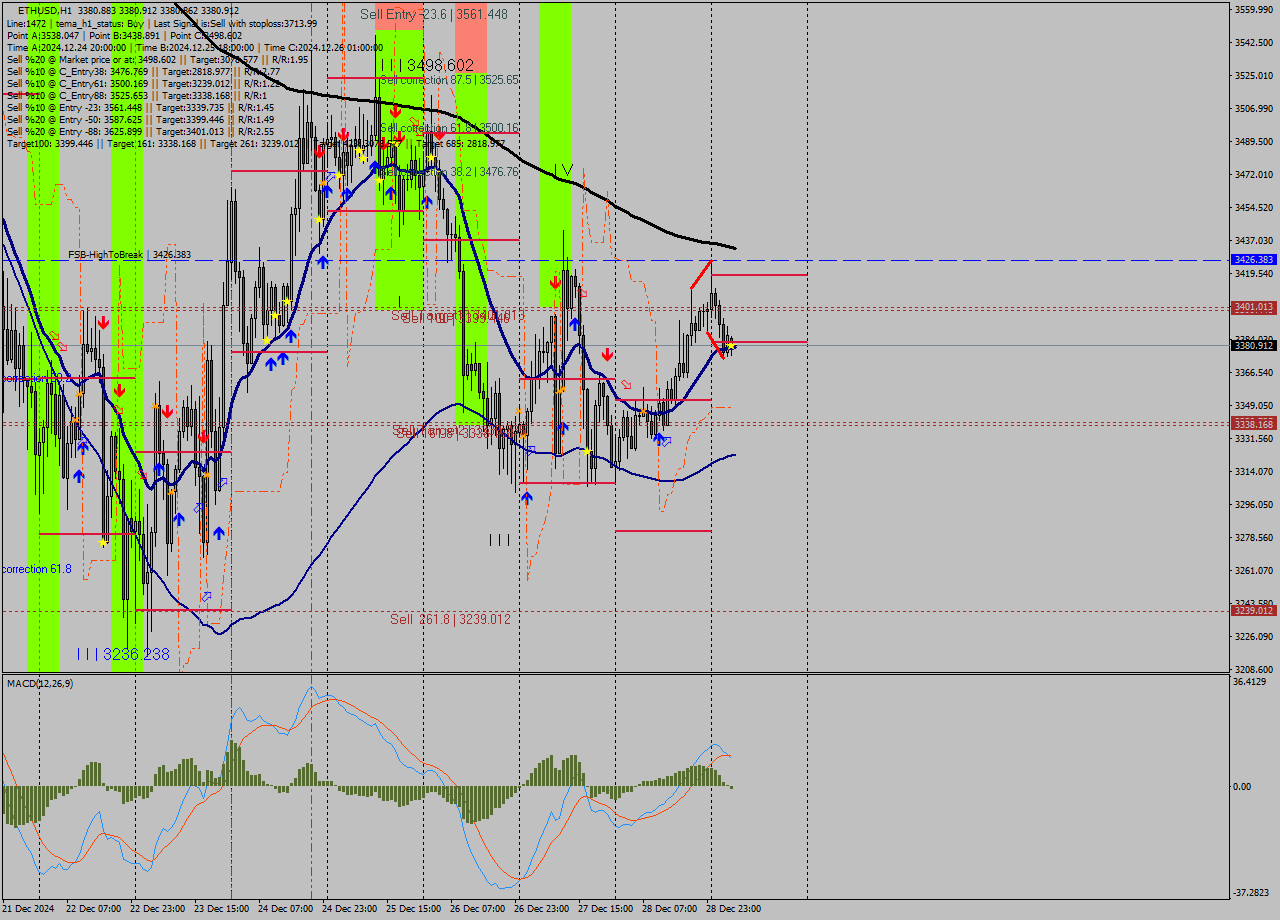Screen dimensions: 1280x920
Task: Click the '28 Dec 07:00' time label
Action: point(670,909)
